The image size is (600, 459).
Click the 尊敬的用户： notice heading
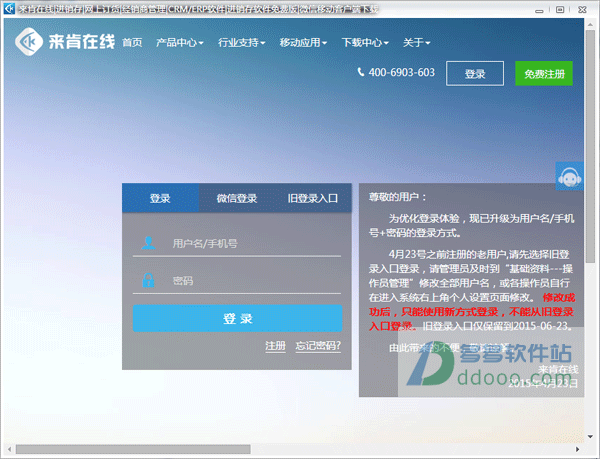(x=397, y=197)
